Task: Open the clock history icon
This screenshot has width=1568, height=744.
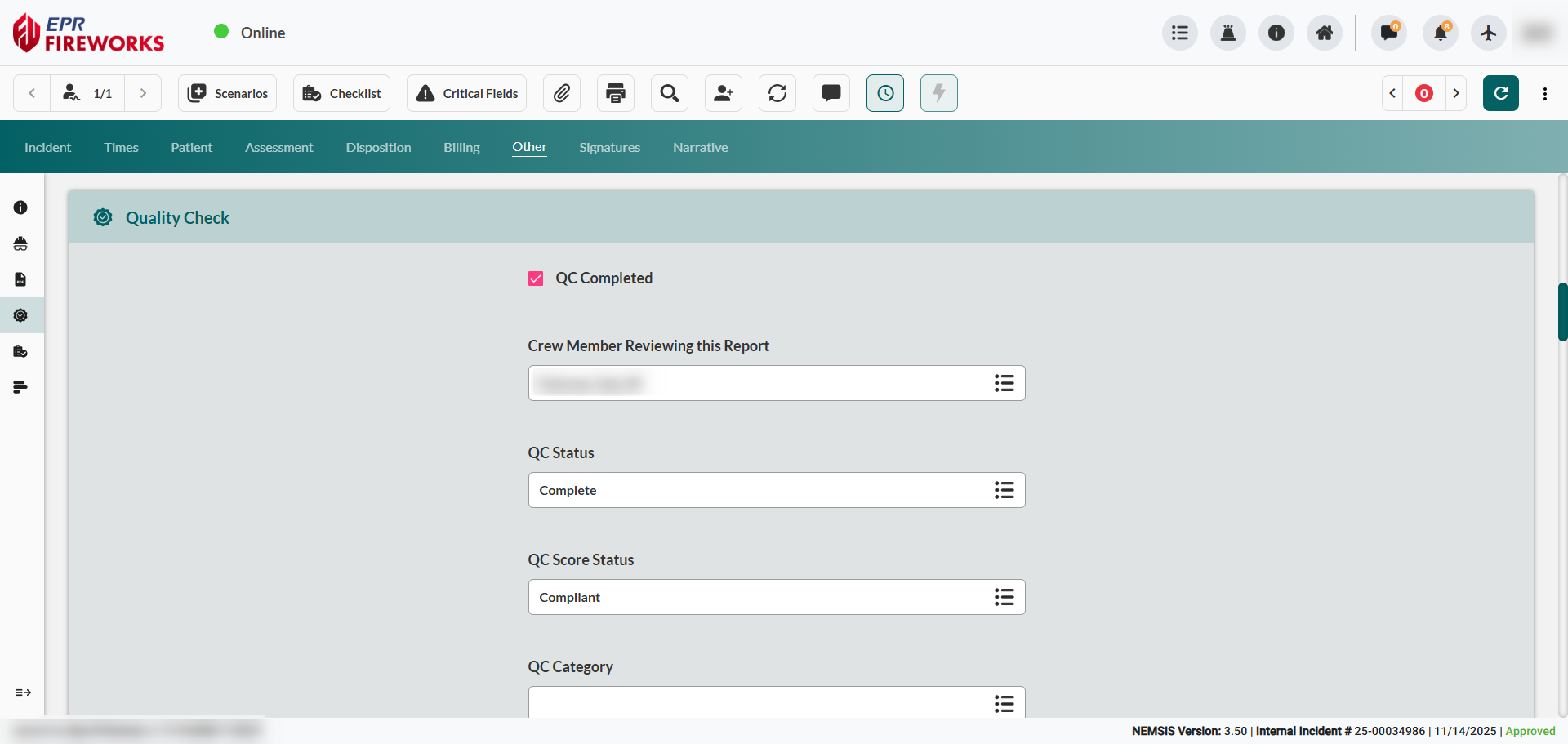Action: (885, 93)
